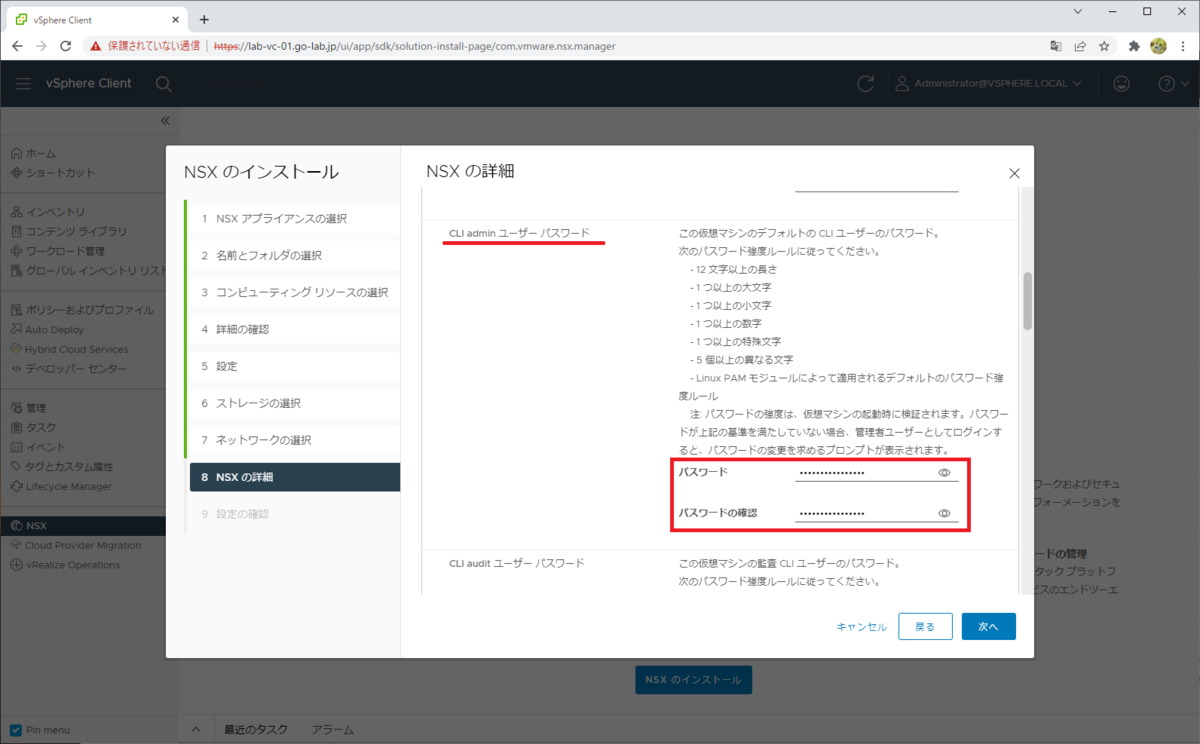Viewport: 1200px width, 744px height.
Task: Open グローバル インベントリ リスト in sidebar
Action: pyautogui.click(x=88, y=270)
